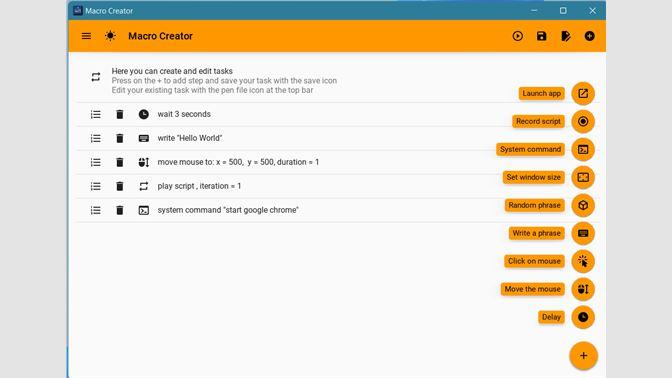The height and width of the screenshot is (378, 672).
Task: Open the hamburger navigation menu
Action: (86, 36)
